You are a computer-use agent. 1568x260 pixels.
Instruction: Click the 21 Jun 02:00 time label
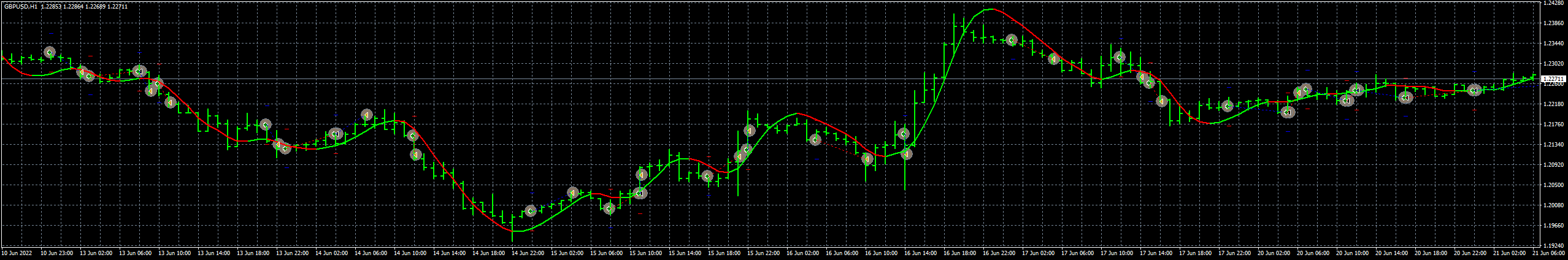tap(1510, 253)
